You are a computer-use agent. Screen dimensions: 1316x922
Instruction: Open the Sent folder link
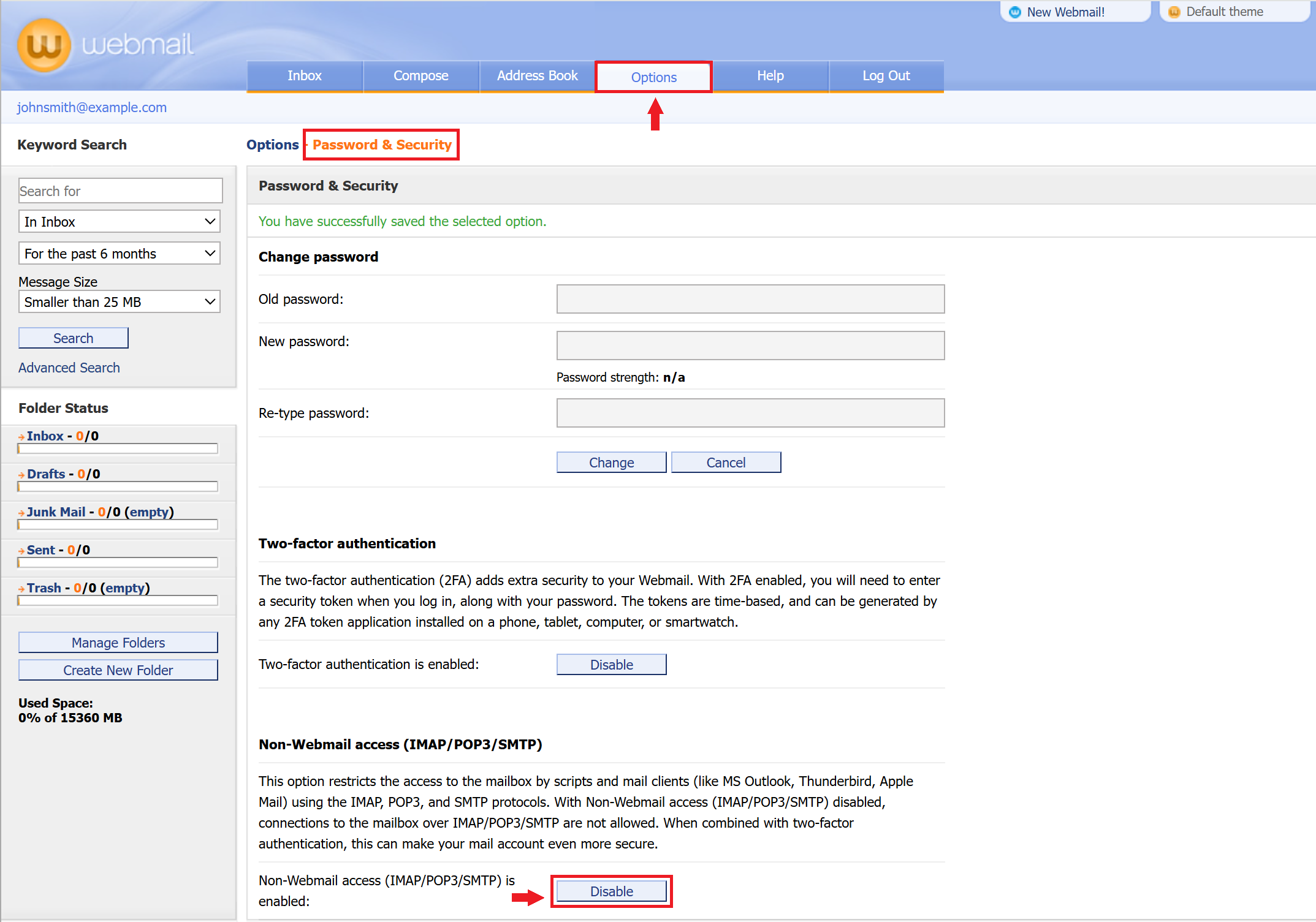[41, 550]
